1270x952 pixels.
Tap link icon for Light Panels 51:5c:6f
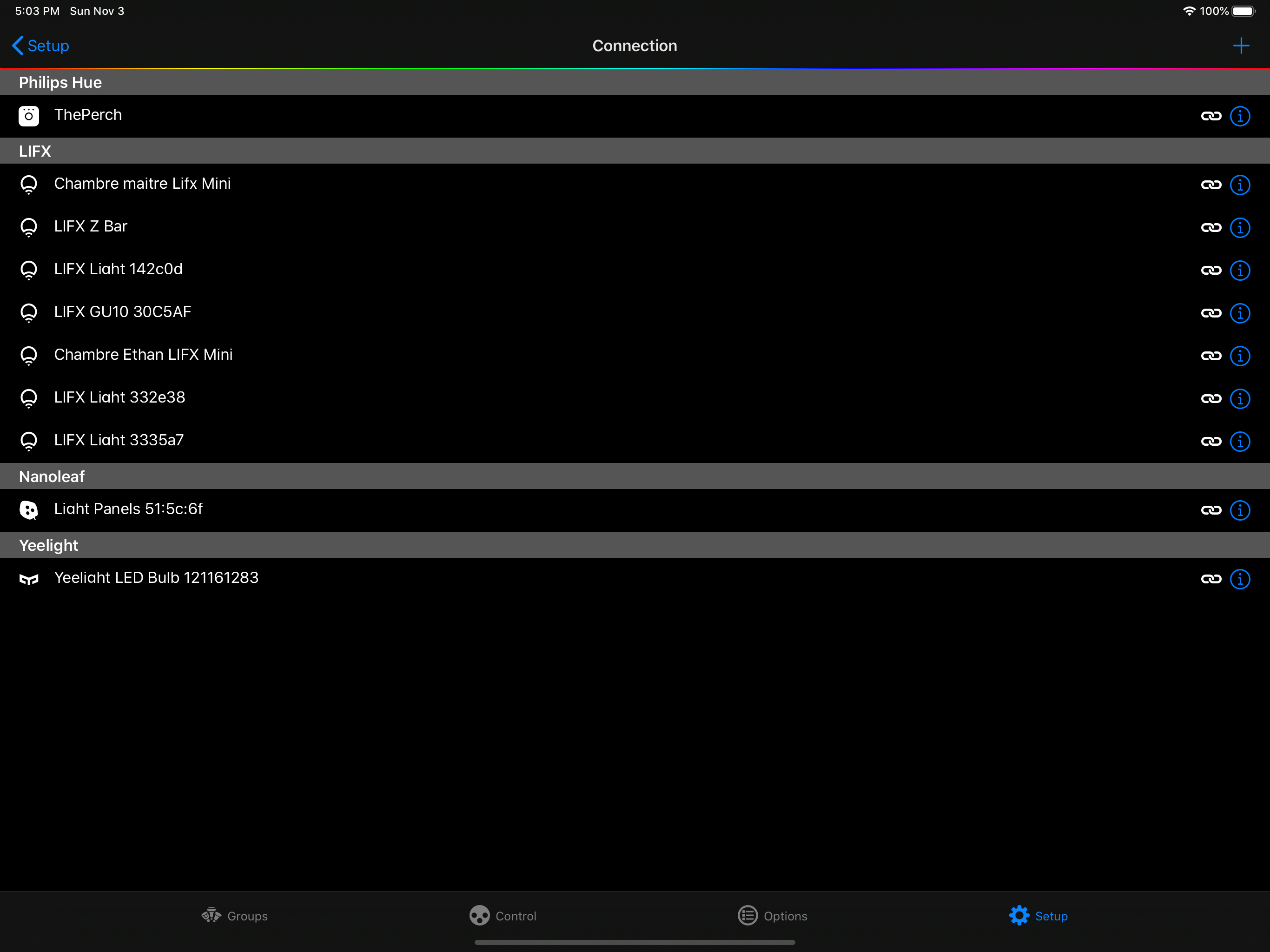1211,510
